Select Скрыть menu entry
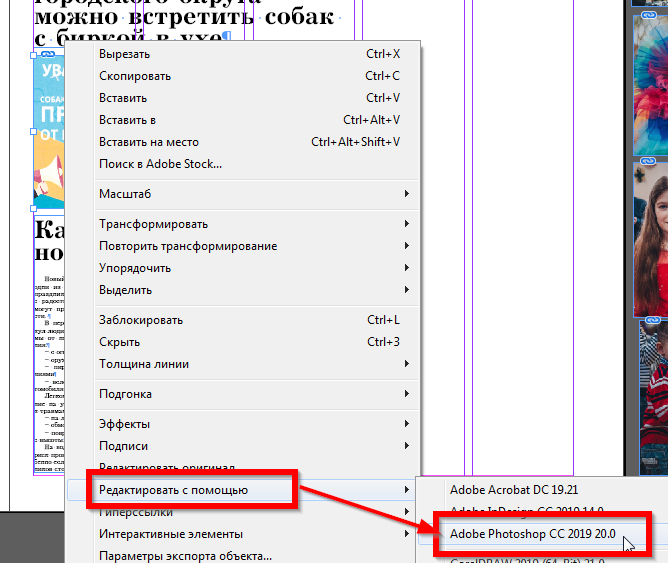 click(x=243, y=342)
